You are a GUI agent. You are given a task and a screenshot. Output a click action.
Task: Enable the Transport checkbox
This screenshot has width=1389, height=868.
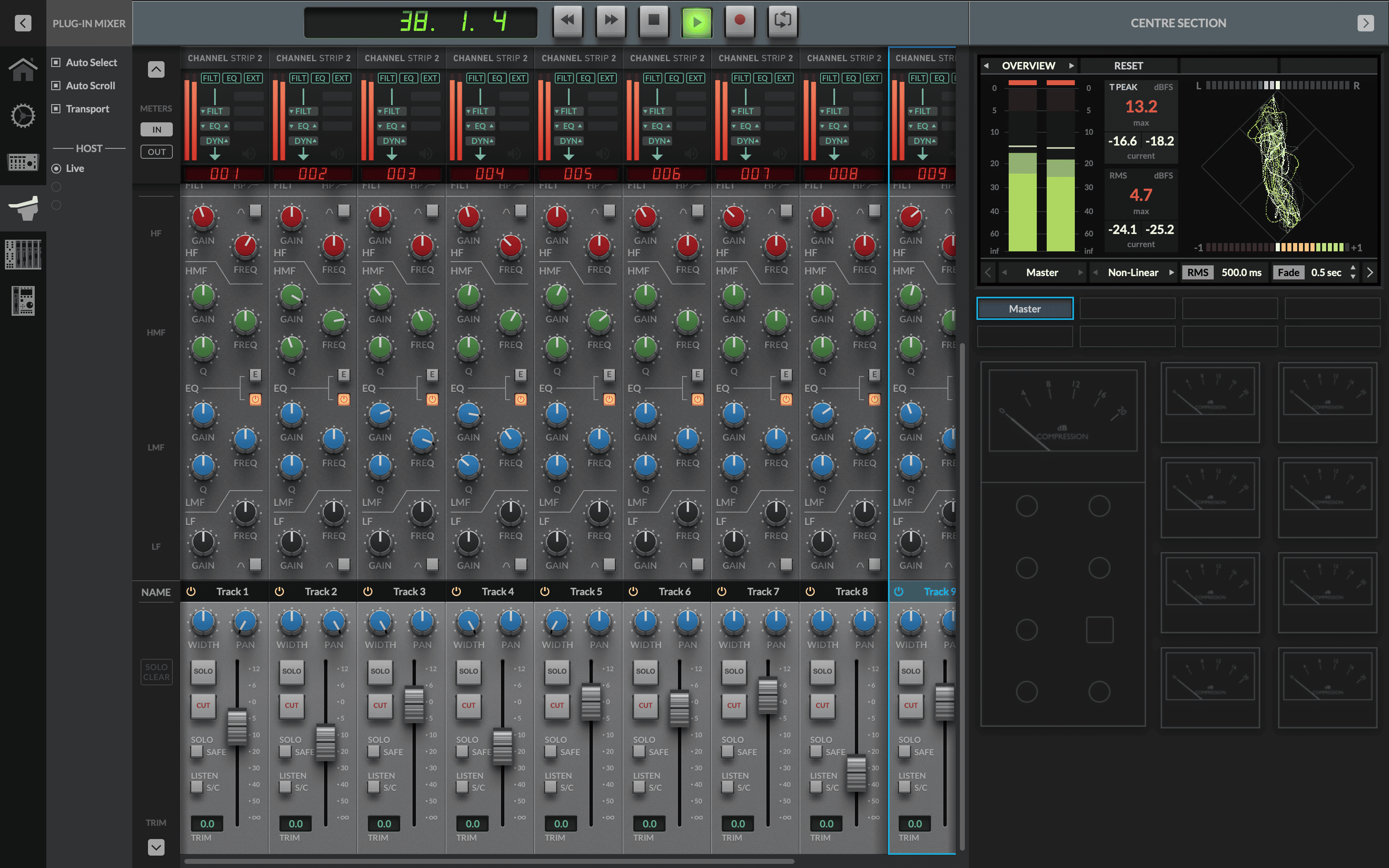tap(56, 108)
